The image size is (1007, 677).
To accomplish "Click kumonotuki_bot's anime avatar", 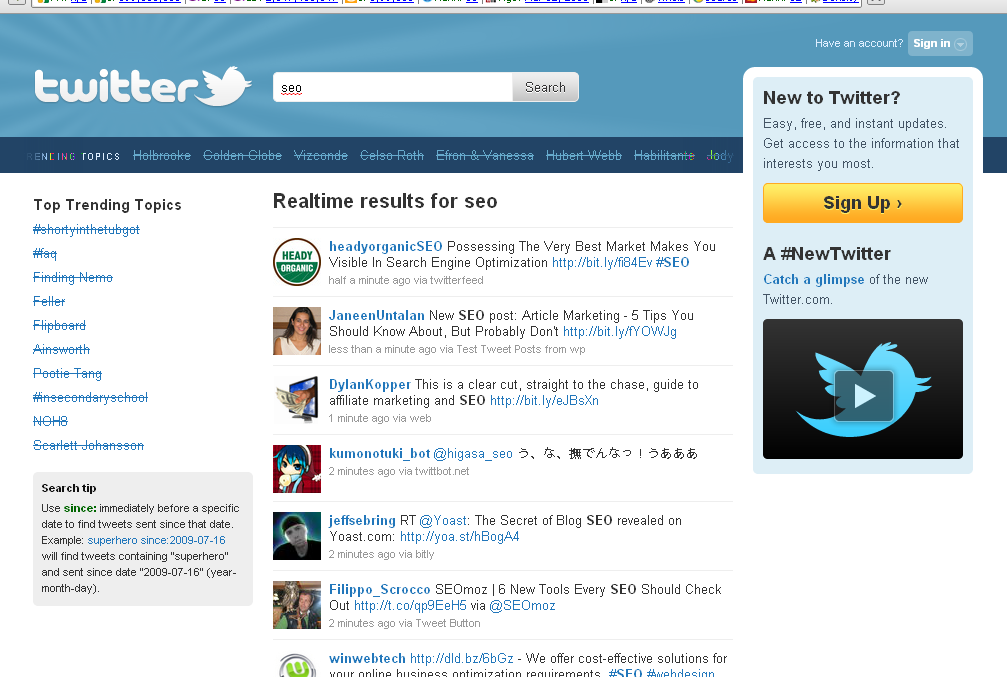I will click(x=296, y=468).
